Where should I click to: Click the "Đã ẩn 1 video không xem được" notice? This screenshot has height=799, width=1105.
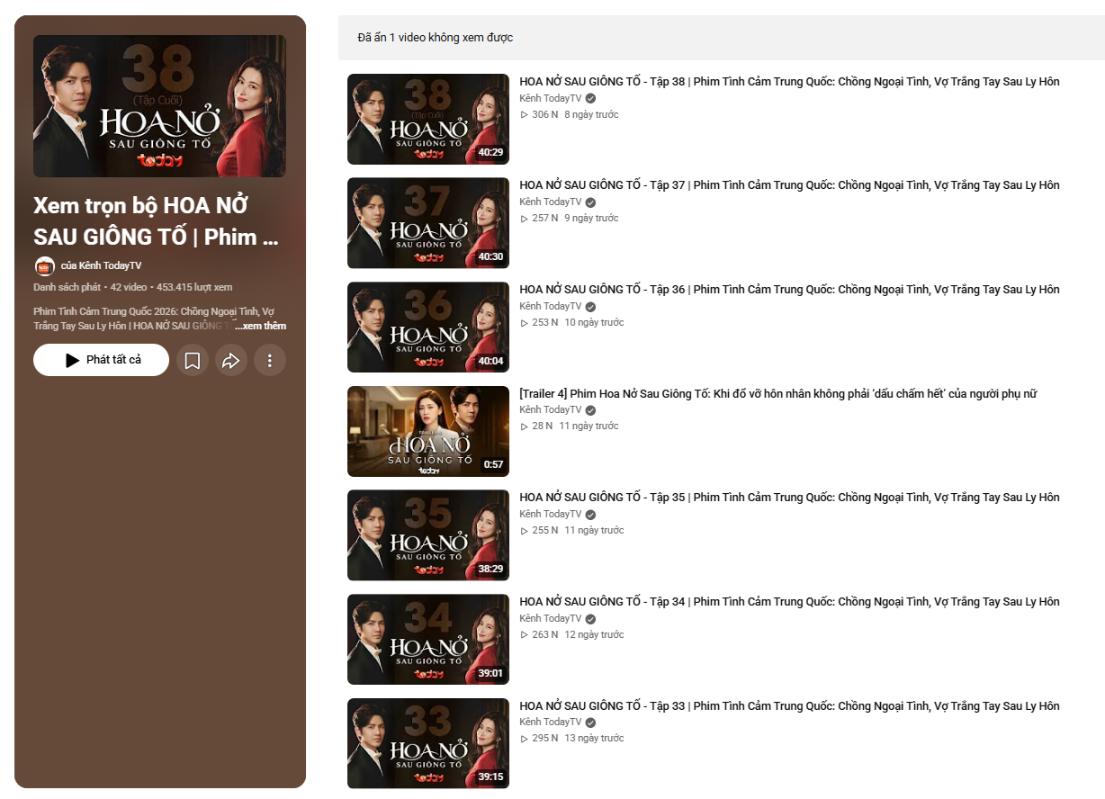[x=435, y=37]
